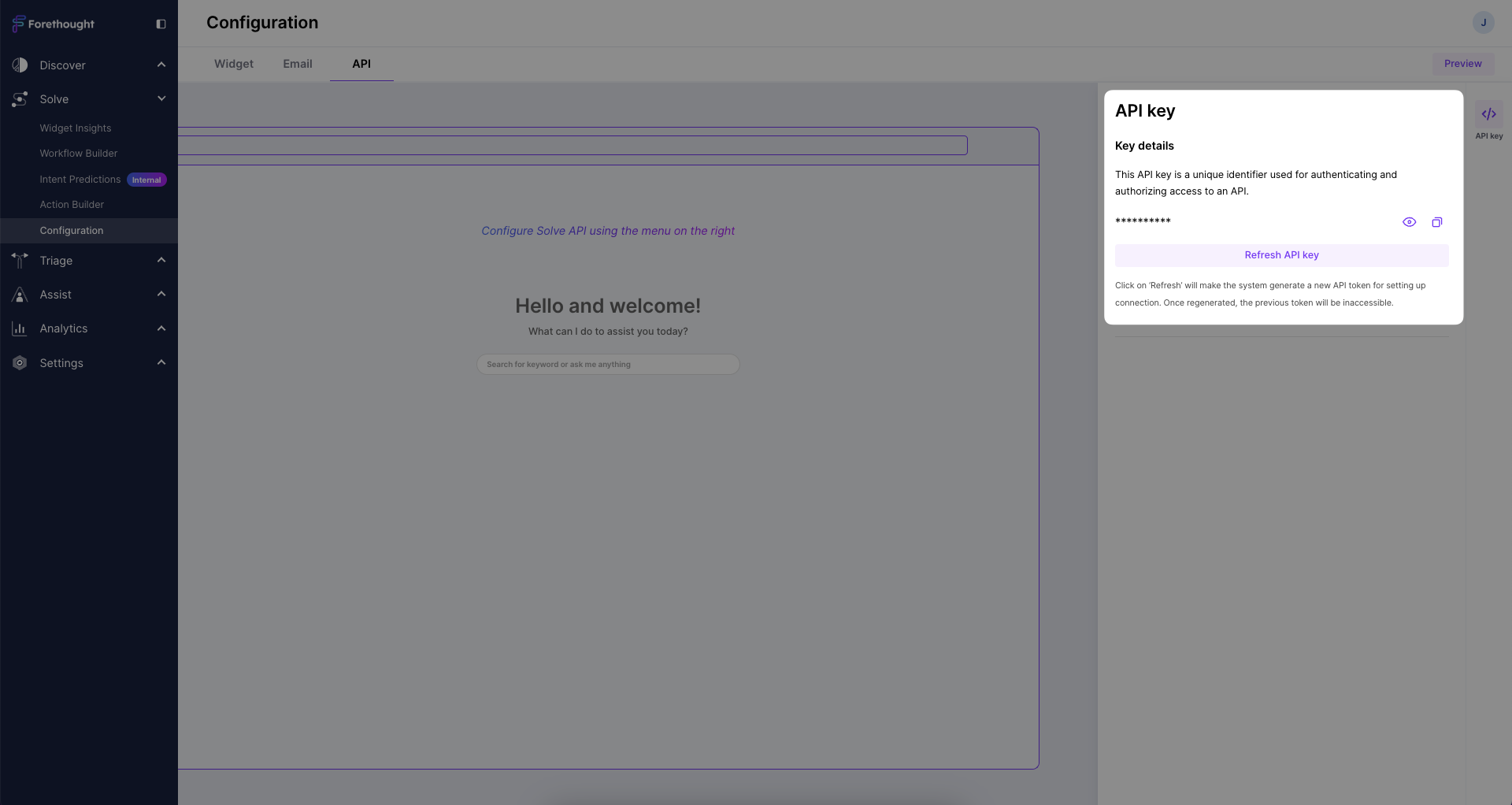The width and height of the screenshot is (1512, 805).
Task: Click the Solve sidebar icon
Action: pyautogui.click(x=20, y=99)
